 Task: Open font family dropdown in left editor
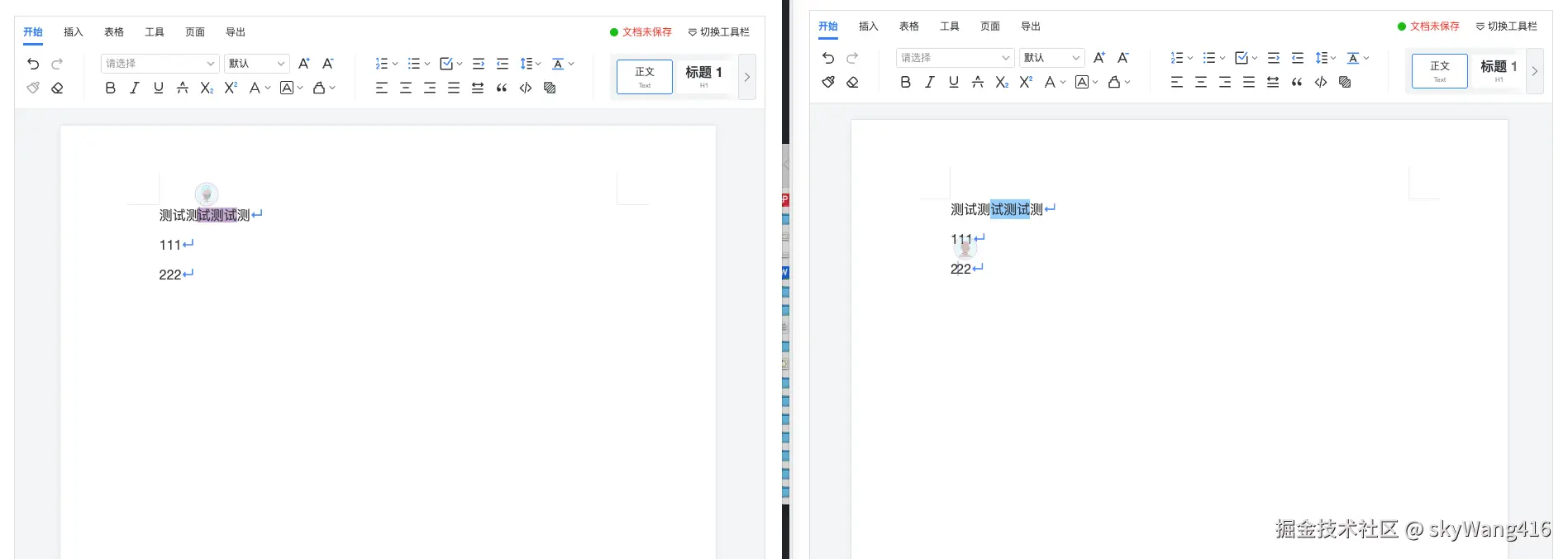coord(160,64)
